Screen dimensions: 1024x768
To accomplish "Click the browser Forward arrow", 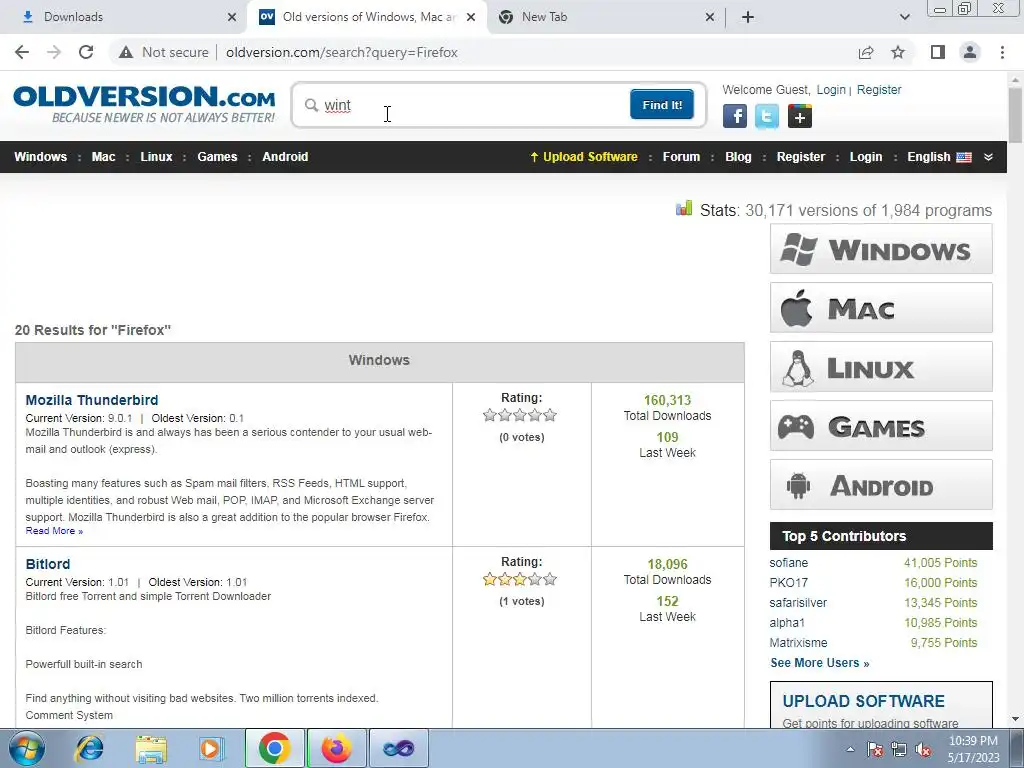I will tap(54, 52).
